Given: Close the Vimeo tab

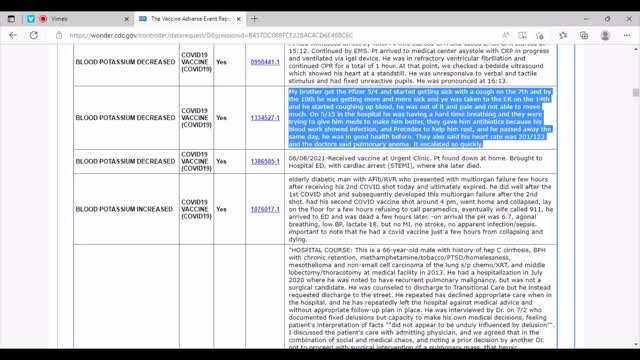Looking at the screenshot, I should click(x=127, y=19).
